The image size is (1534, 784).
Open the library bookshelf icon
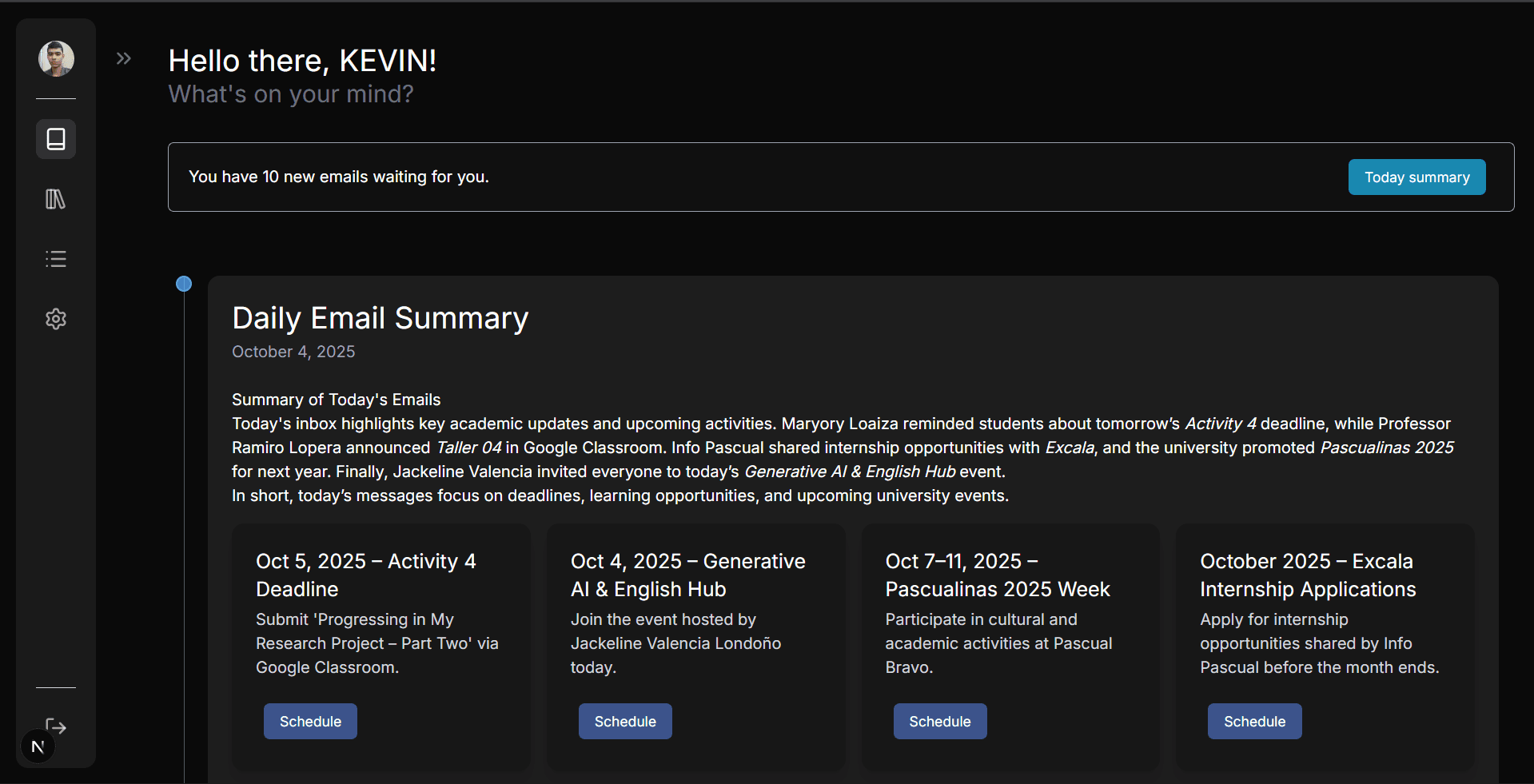(55, 199)
